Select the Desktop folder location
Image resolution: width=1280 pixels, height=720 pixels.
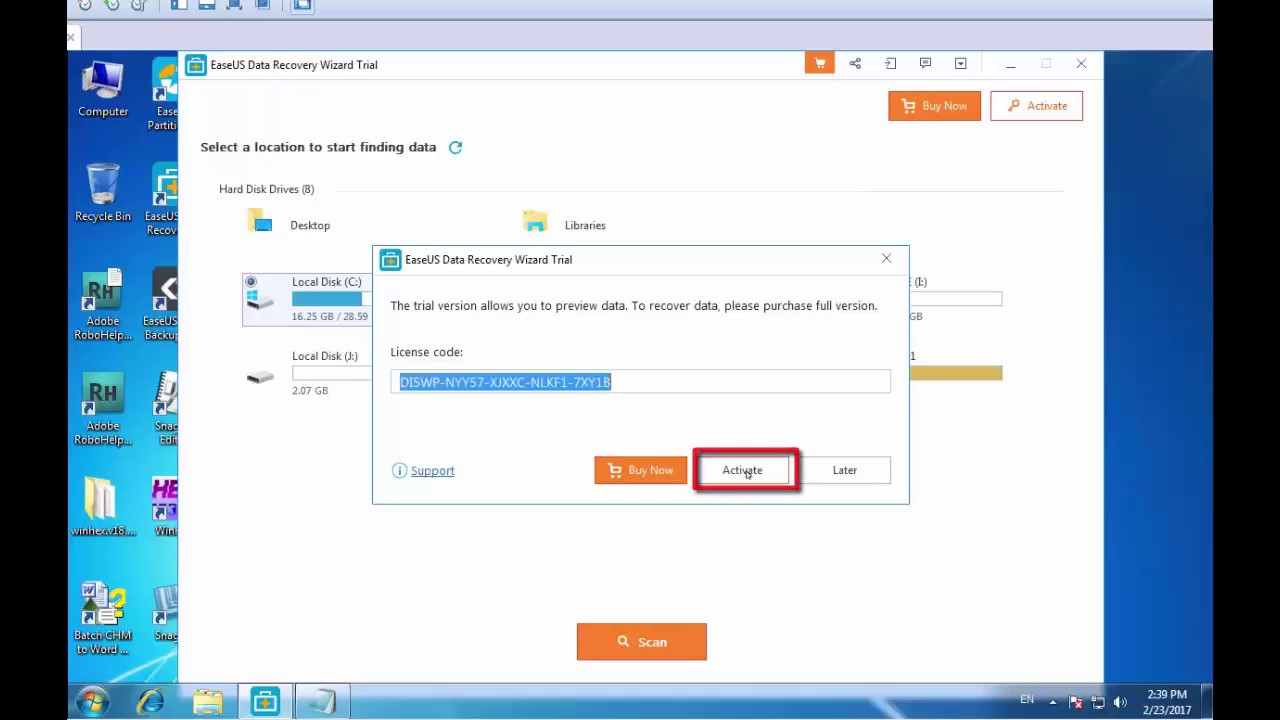[289, 222]
